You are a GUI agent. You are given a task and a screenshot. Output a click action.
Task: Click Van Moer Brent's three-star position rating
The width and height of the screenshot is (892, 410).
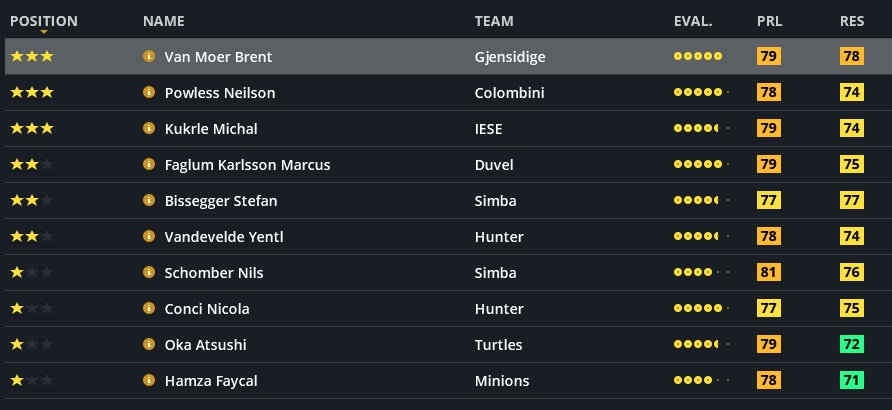click(x=32, y=57)
